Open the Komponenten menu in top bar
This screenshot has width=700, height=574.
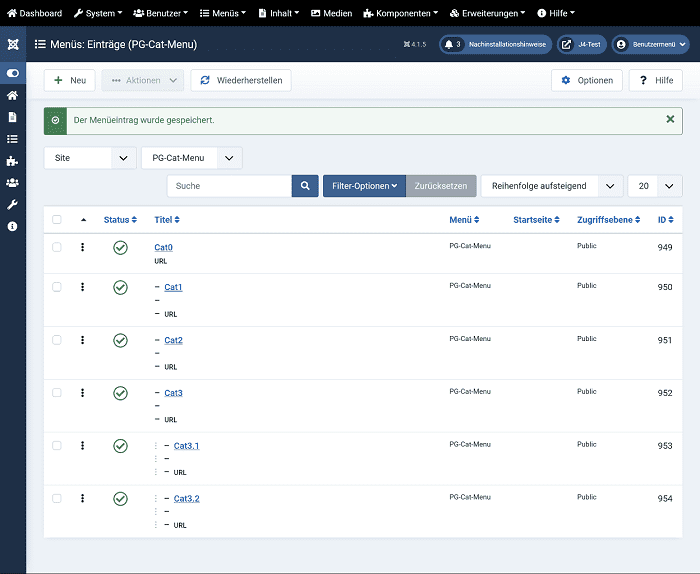tap(400, 13)
